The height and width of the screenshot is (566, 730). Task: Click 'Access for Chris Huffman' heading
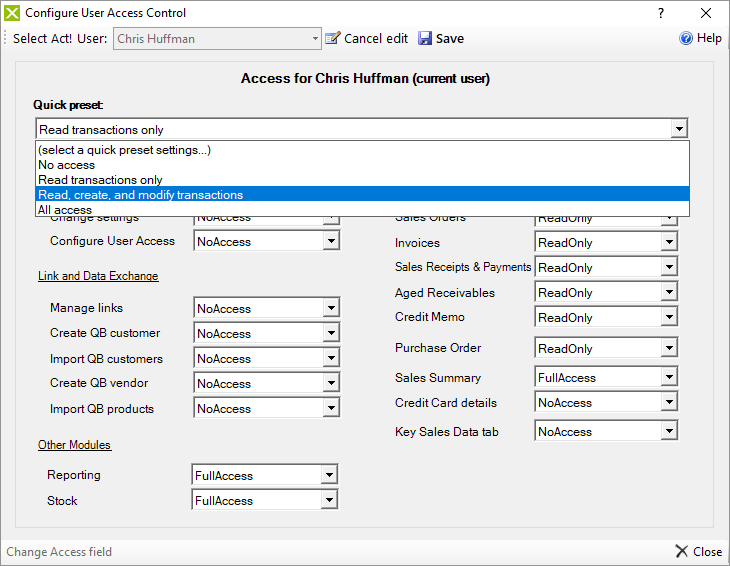[x=365, y=78]
